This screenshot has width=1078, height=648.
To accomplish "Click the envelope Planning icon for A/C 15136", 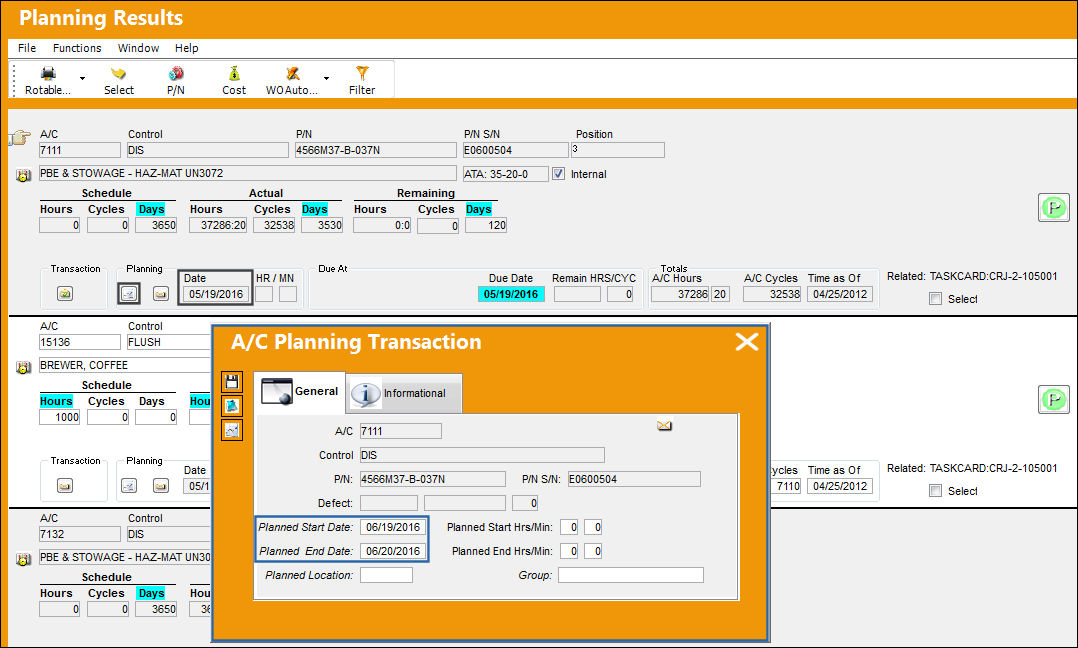I will click(160, 486).
